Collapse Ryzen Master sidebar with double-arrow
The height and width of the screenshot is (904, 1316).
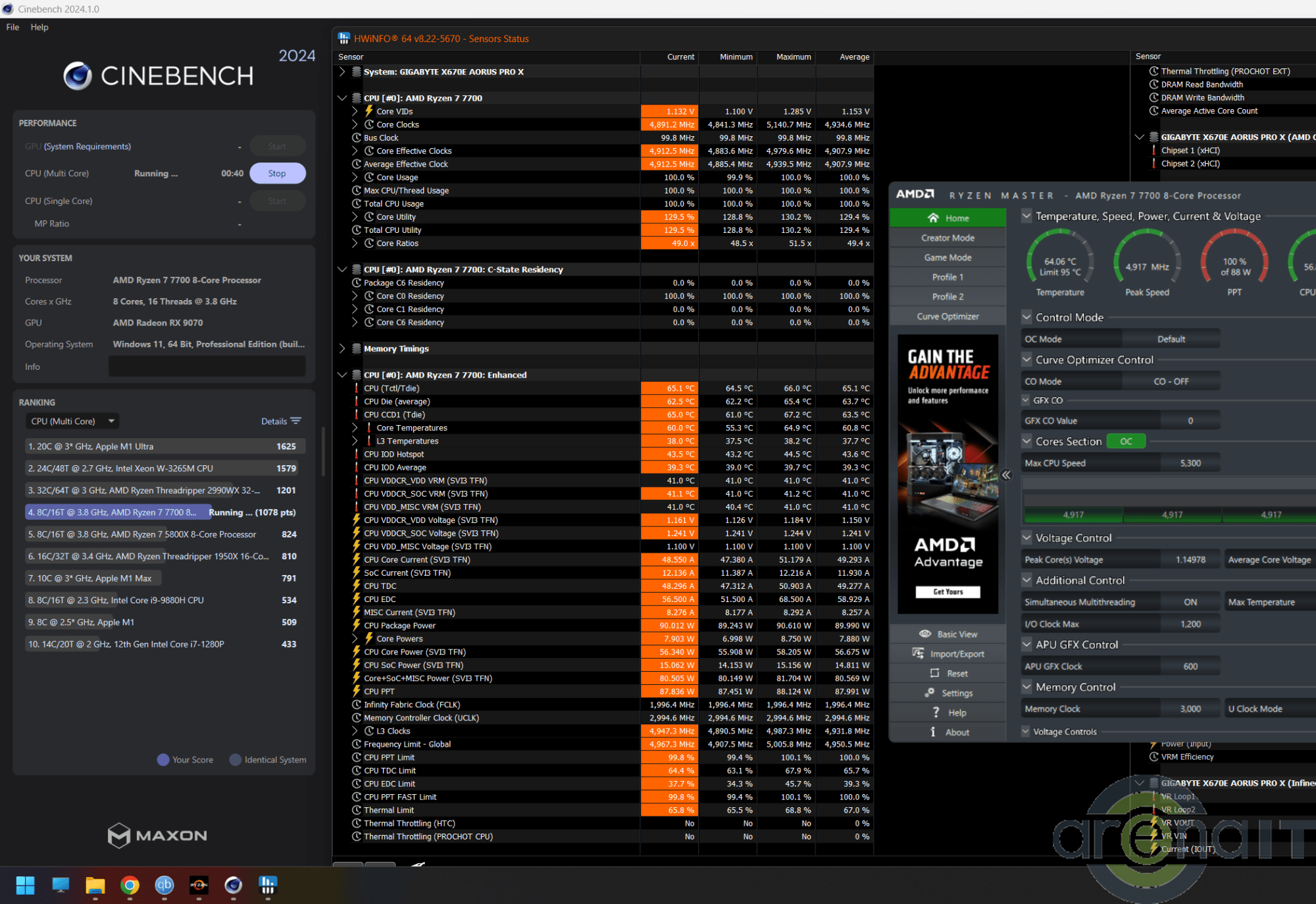point(1006,474)
